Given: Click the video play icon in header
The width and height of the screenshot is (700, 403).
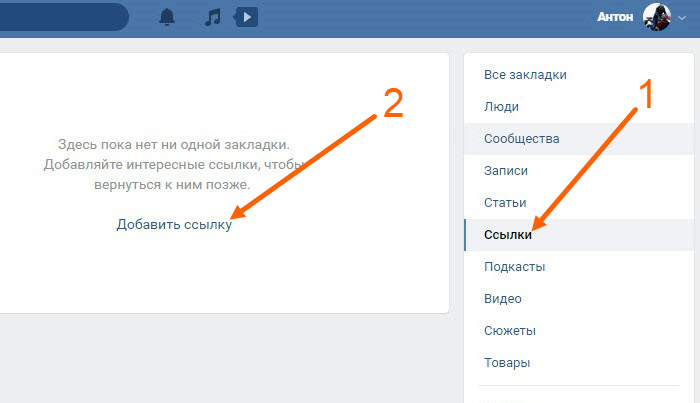Looking at the screenshot, I should [x=245, y=17].
